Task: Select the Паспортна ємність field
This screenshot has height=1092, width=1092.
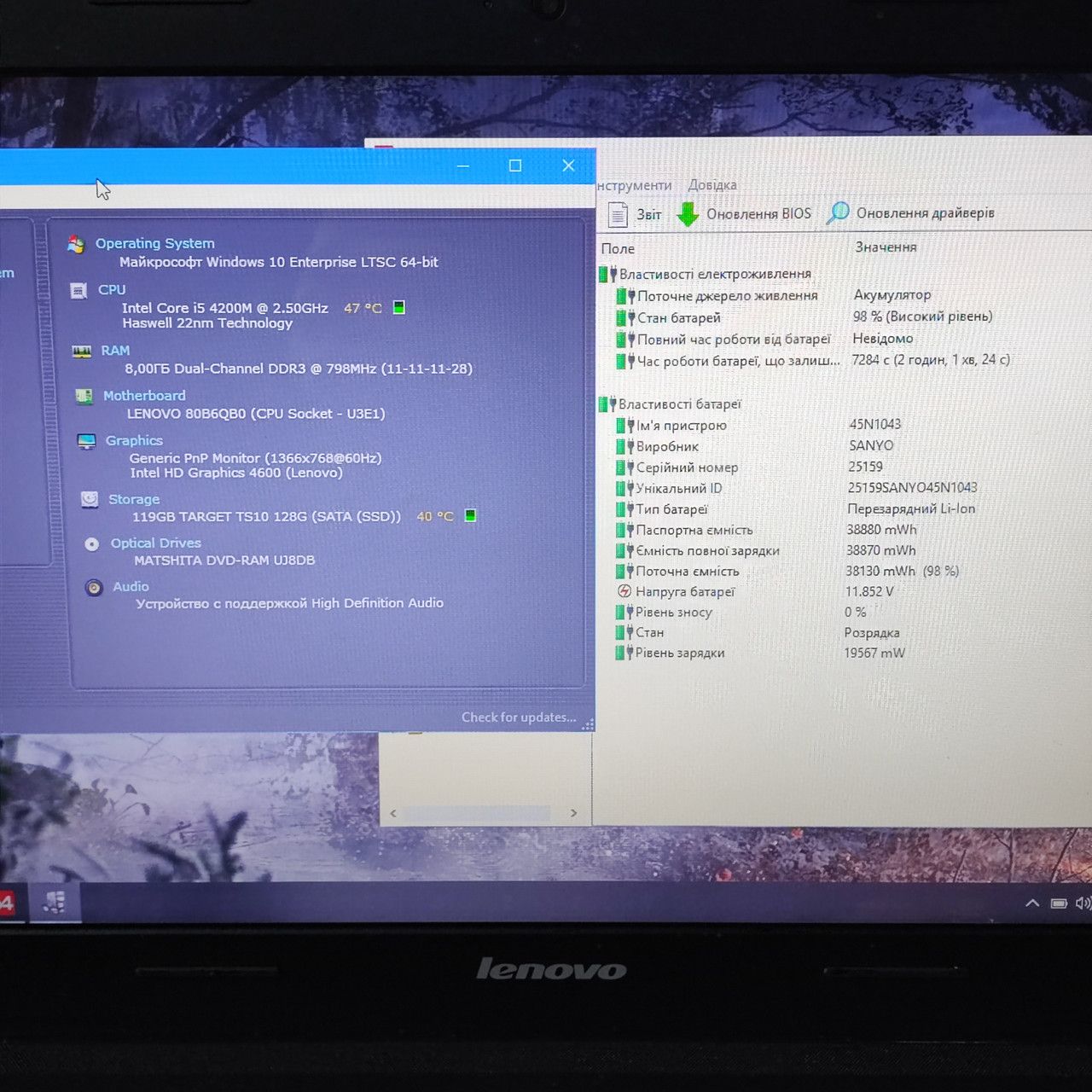Action: [x=694, y=530]
